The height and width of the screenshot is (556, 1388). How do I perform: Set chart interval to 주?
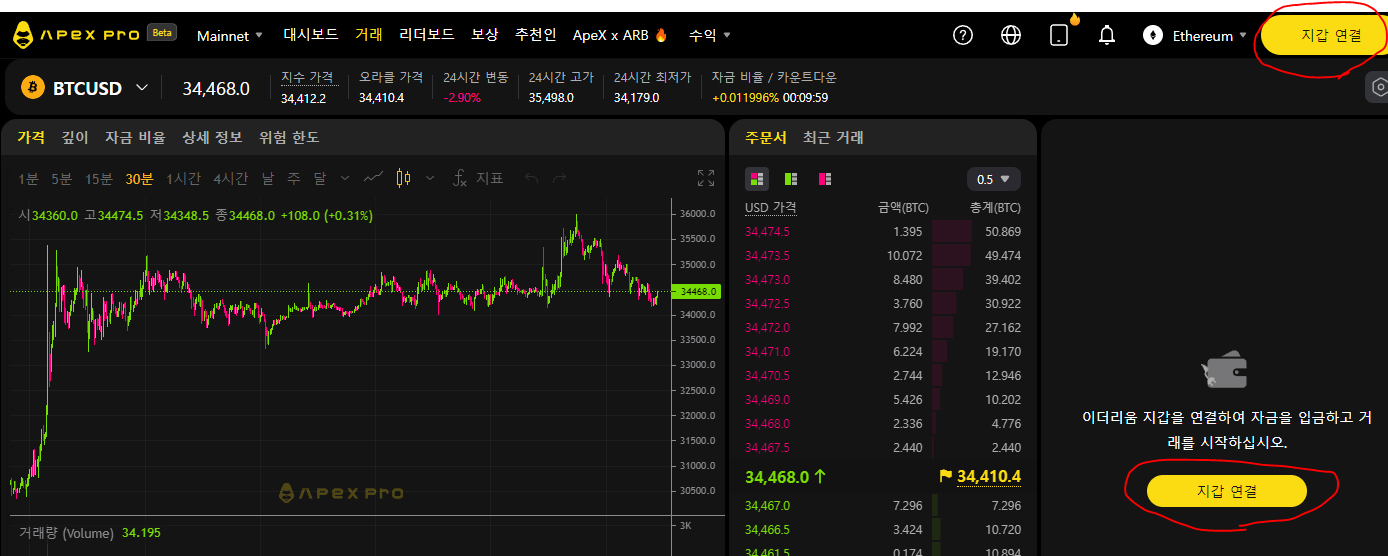pyautogui.click(x=294, y=179)
